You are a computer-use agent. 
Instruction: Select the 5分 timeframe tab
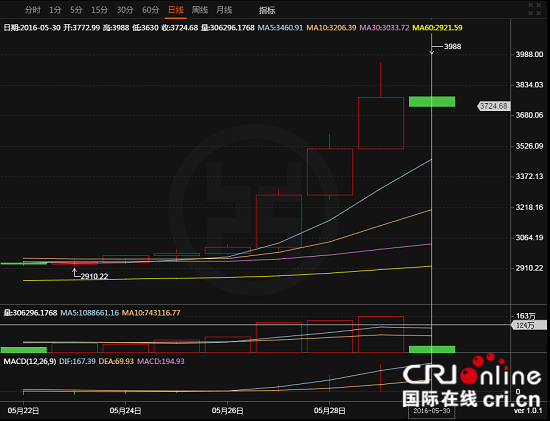point(76,10)
